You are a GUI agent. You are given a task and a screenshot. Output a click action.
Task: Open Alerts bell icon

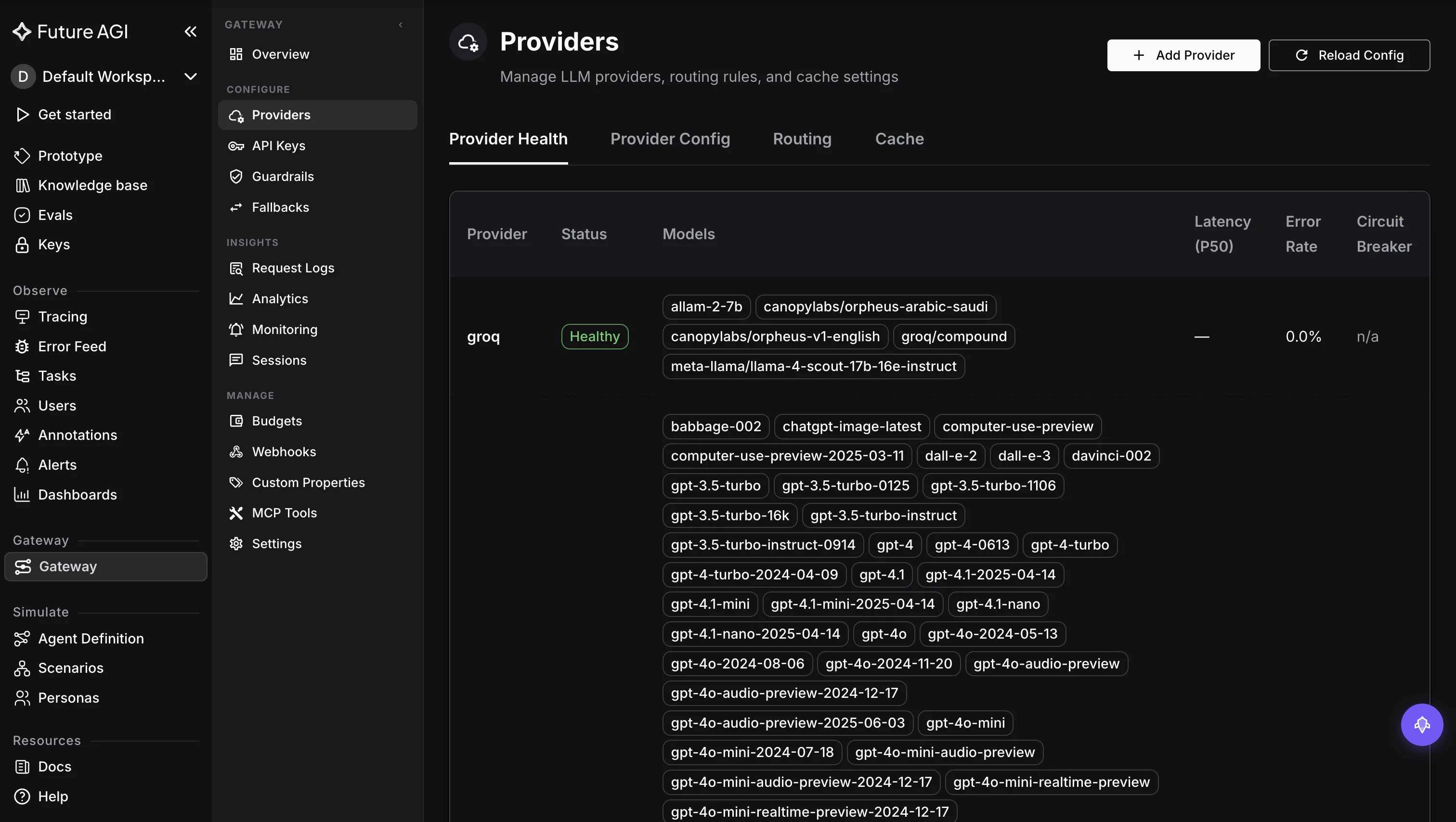click(22, 465)
